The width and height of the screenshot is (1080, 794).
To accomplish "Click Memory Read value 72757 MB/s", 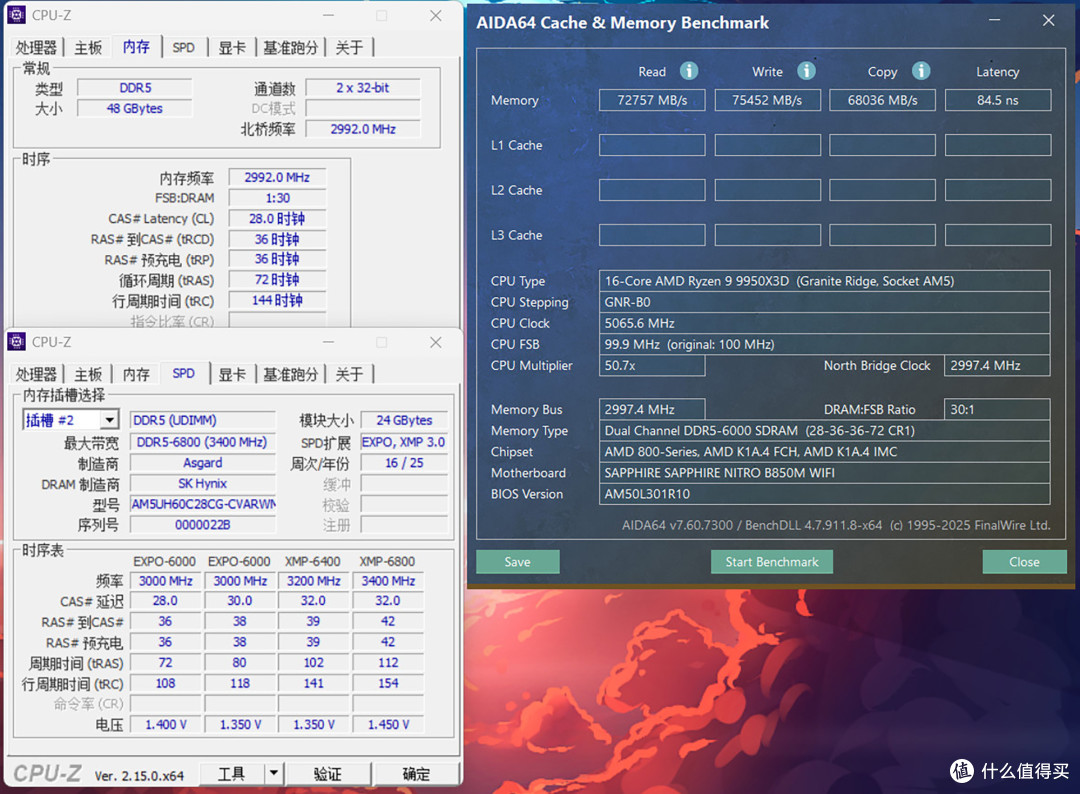I will tap(652, 100).
